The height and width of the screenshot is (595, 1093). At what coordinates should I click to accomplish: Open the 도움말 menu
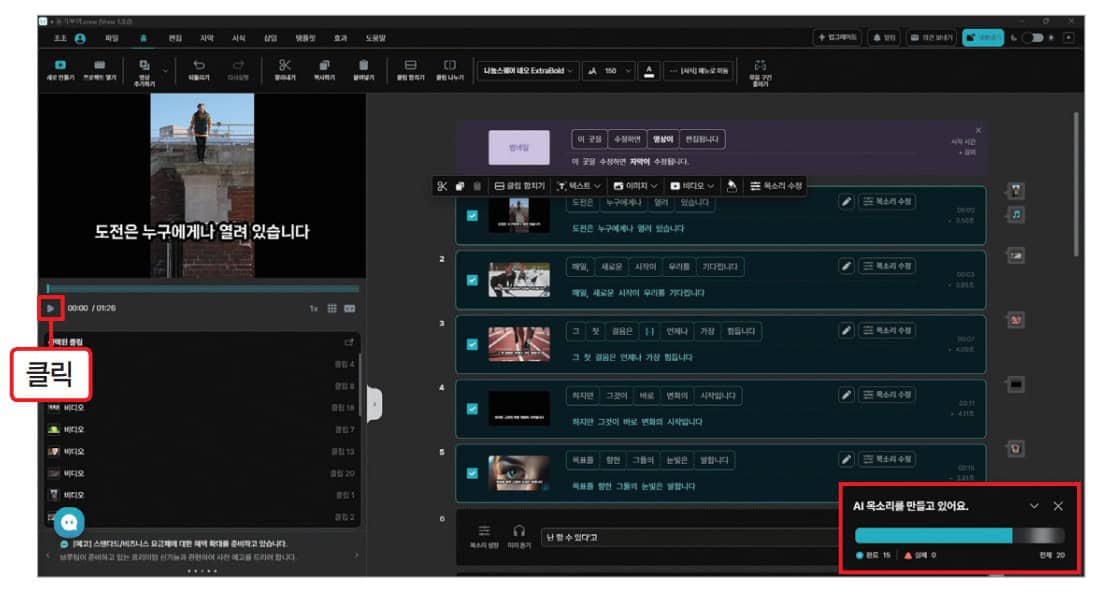pos(375,38)
